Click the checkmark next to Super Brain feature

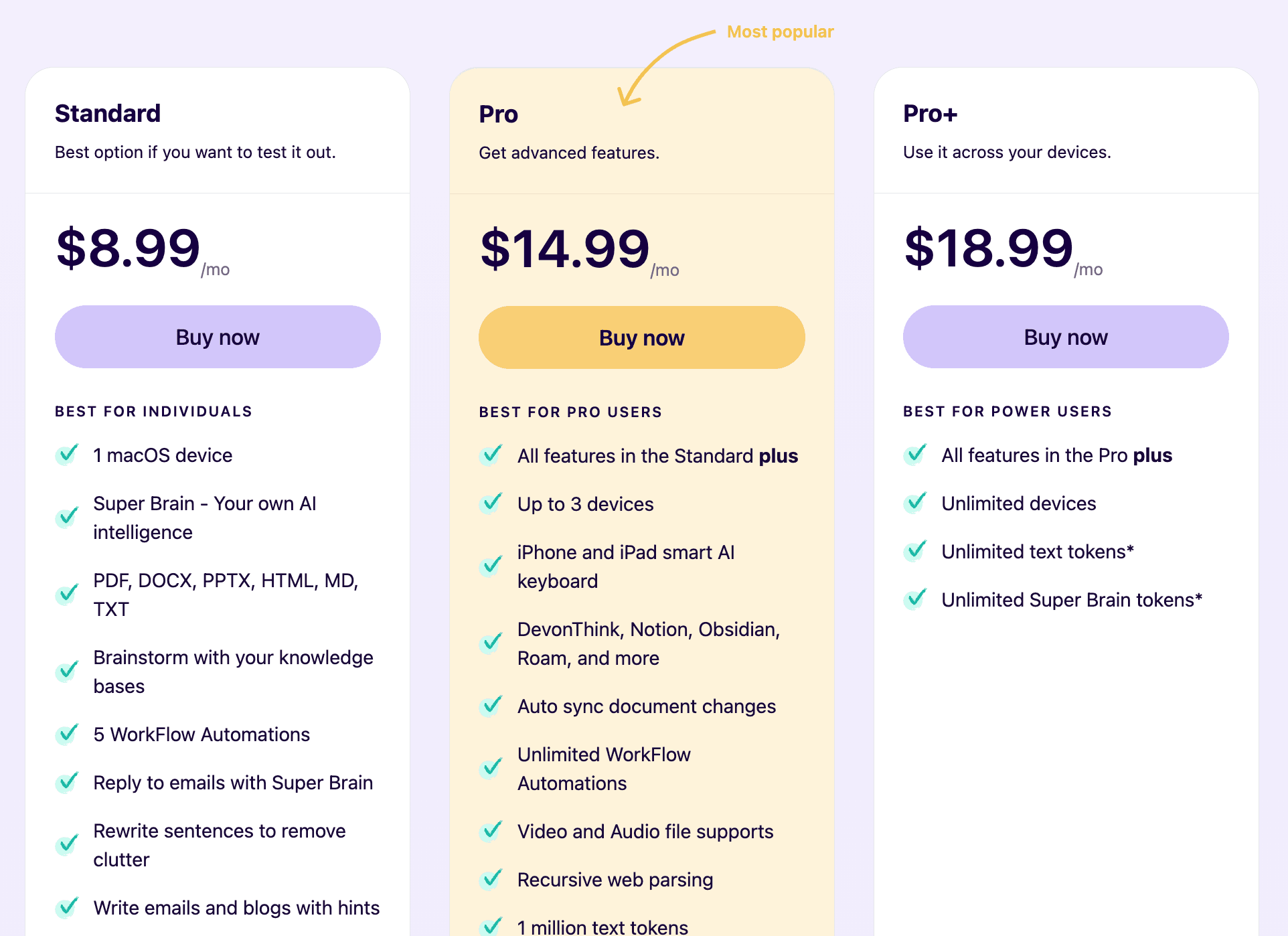[67, 517]
